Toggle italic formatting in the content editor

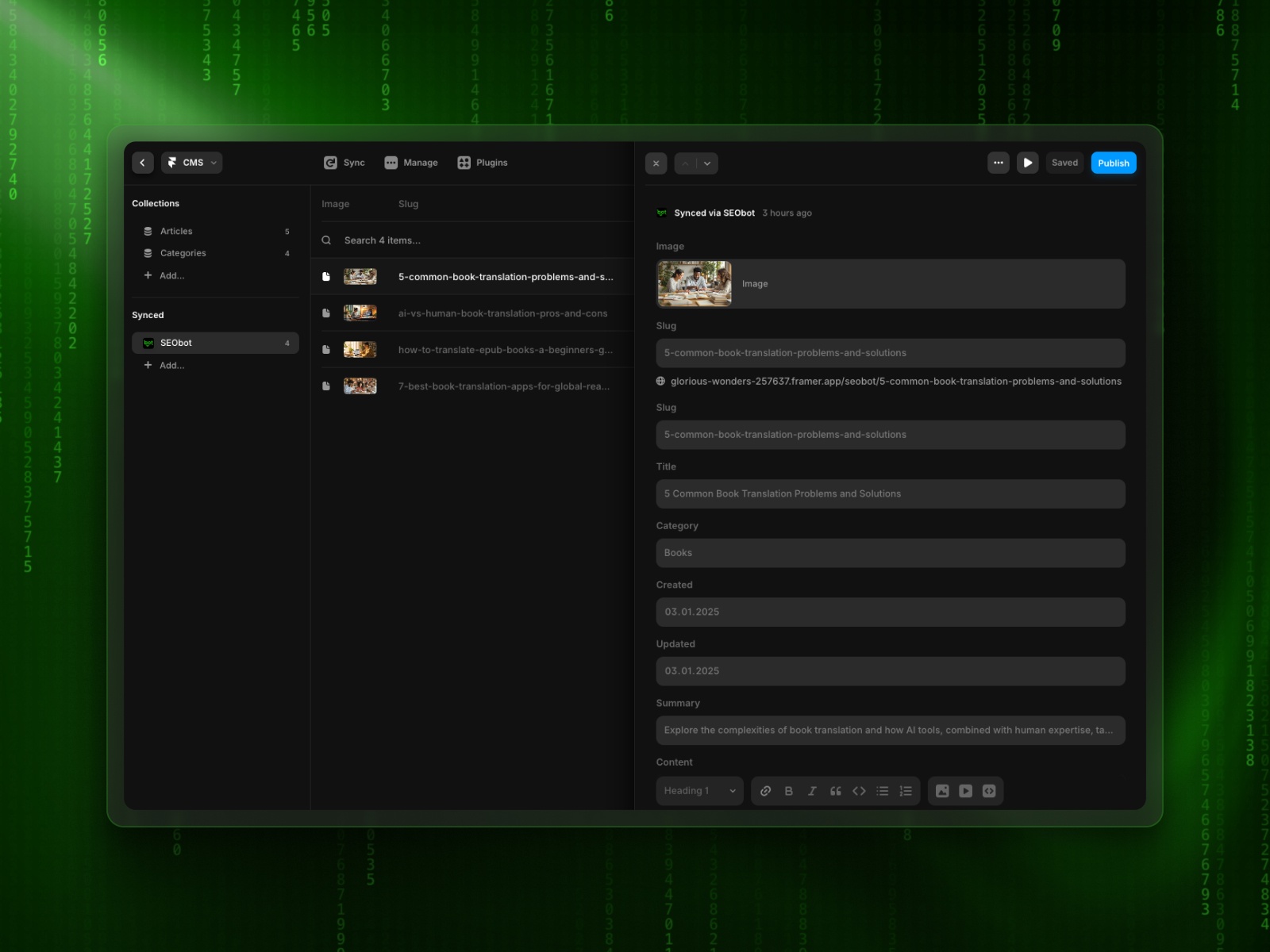[x=812, y=790]
